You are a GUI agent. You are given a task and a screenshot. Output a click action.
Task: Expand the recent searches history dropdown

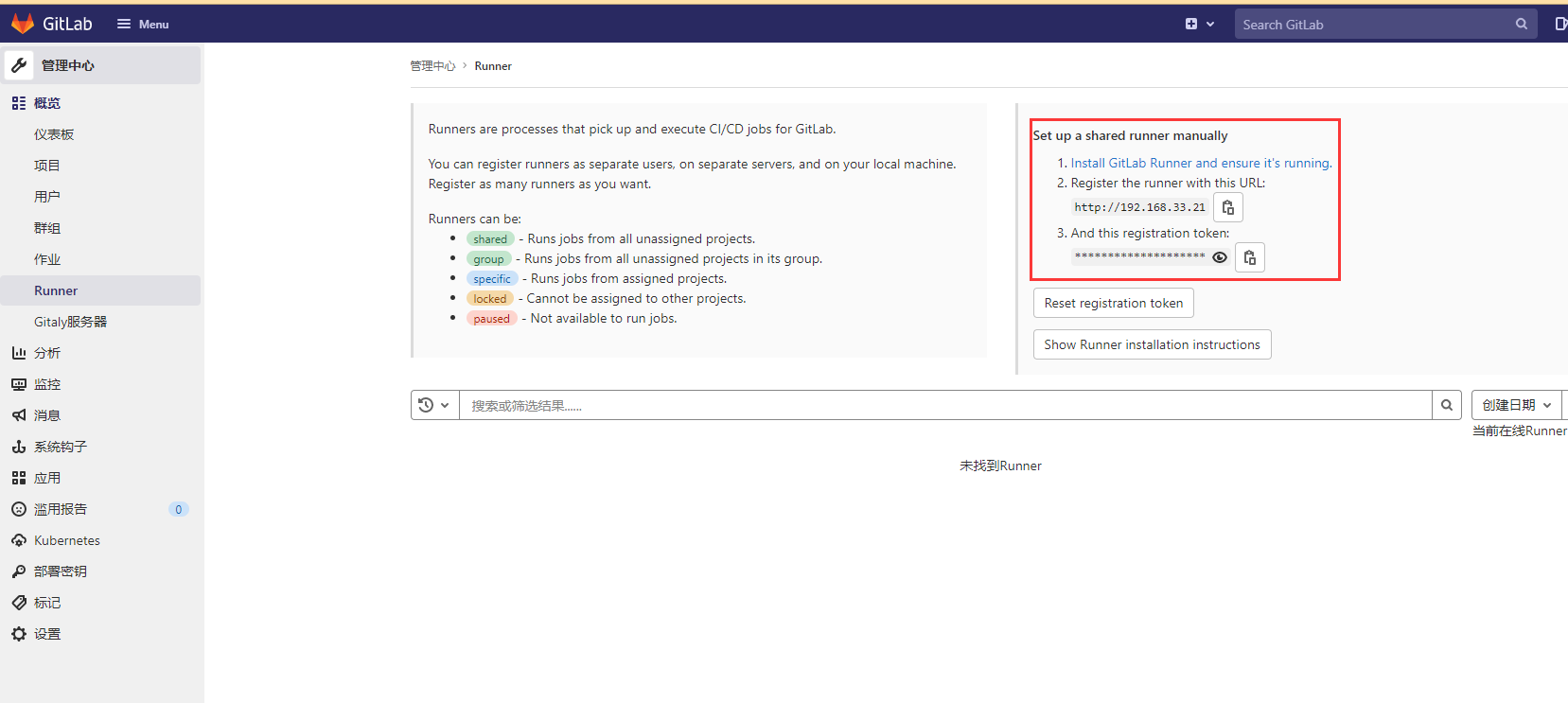[434, 405]
